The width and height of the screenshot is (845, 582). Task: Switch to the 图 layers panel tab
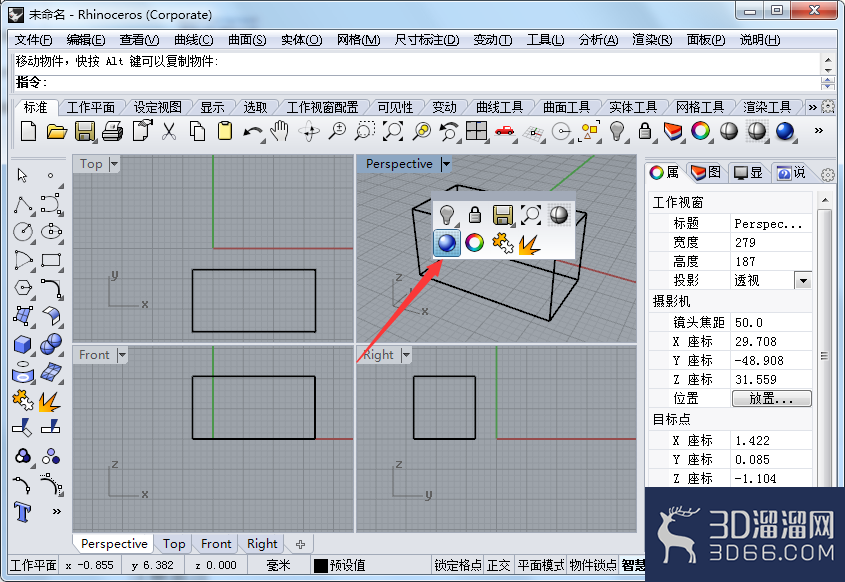[706, 172]
